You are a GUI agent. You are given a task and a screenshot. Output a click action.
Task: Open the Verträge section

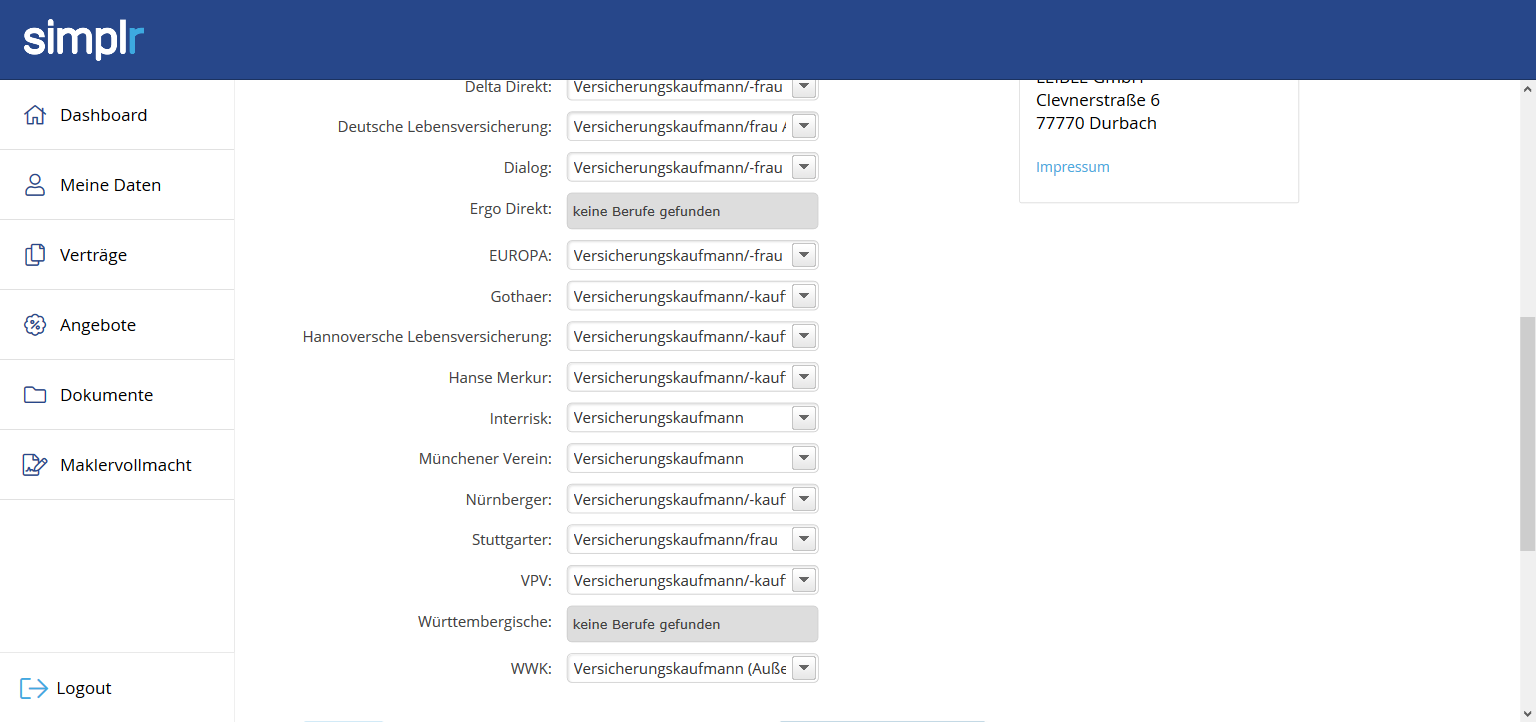[x=117, y=255]
